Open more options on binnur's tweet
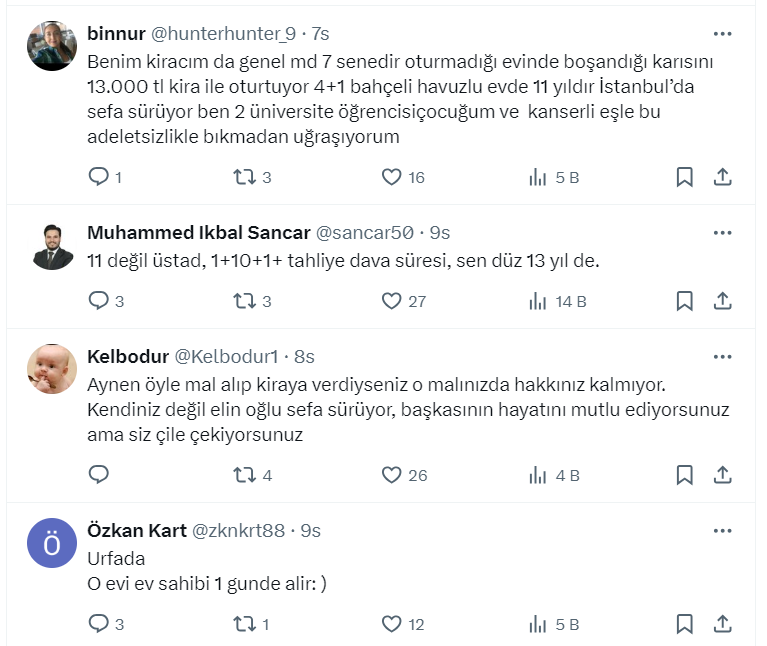767x646 pixels. click(x=722, y=34)
